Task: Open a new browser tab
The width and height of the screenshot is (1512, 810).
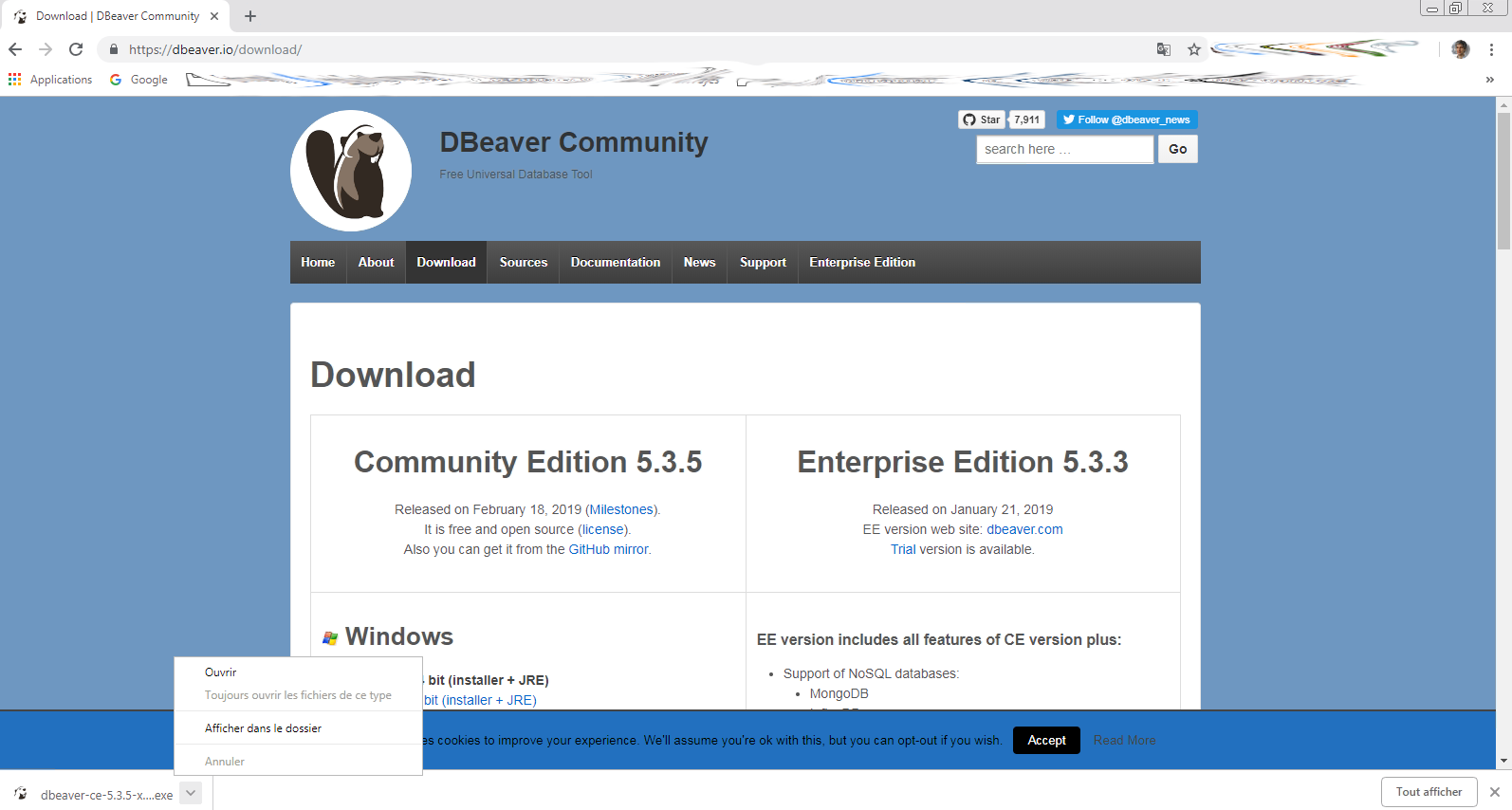Action: [x=250, y=16]
